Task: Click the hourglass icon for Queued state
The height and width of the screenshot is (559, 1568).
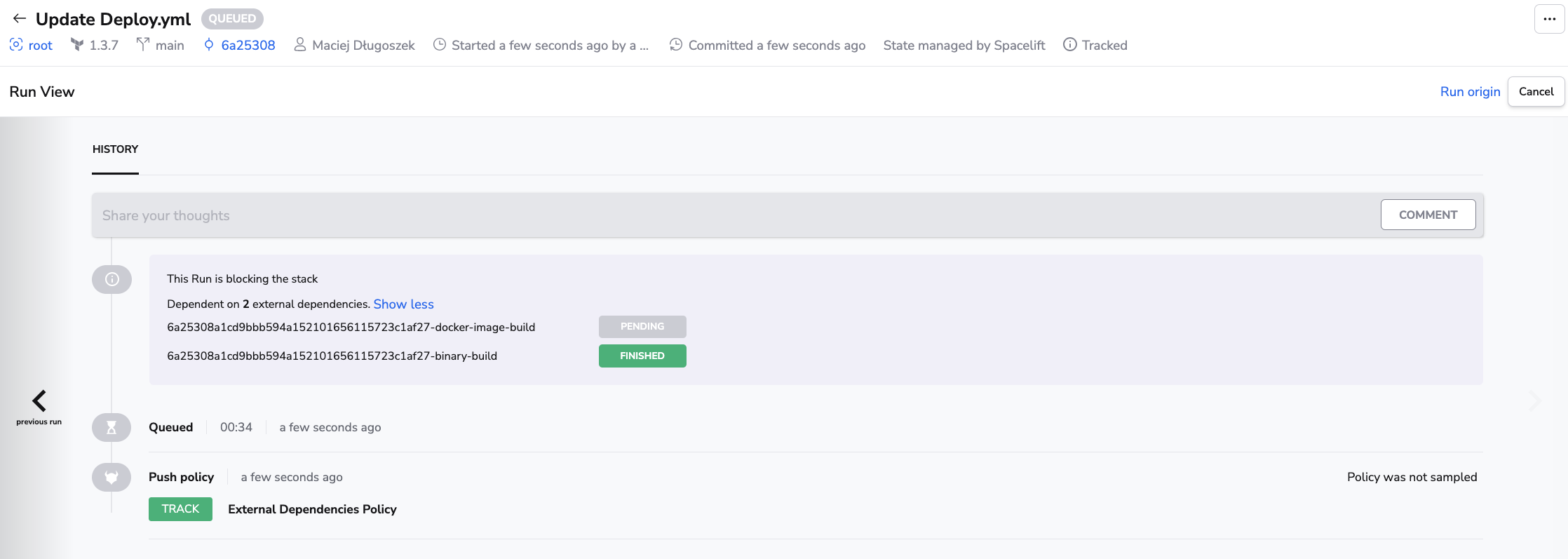Action: click(111, 428)
